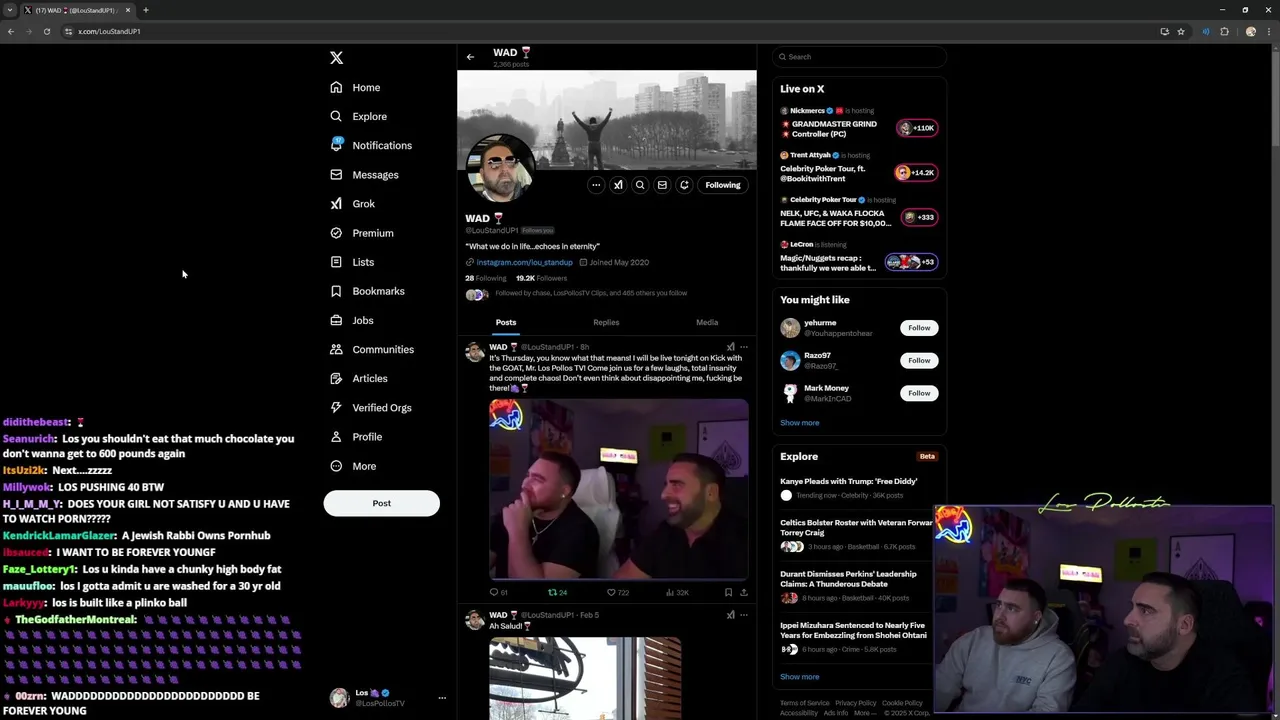
Task: Reply to the It's Thursday post
Action: tap(497, 592)
